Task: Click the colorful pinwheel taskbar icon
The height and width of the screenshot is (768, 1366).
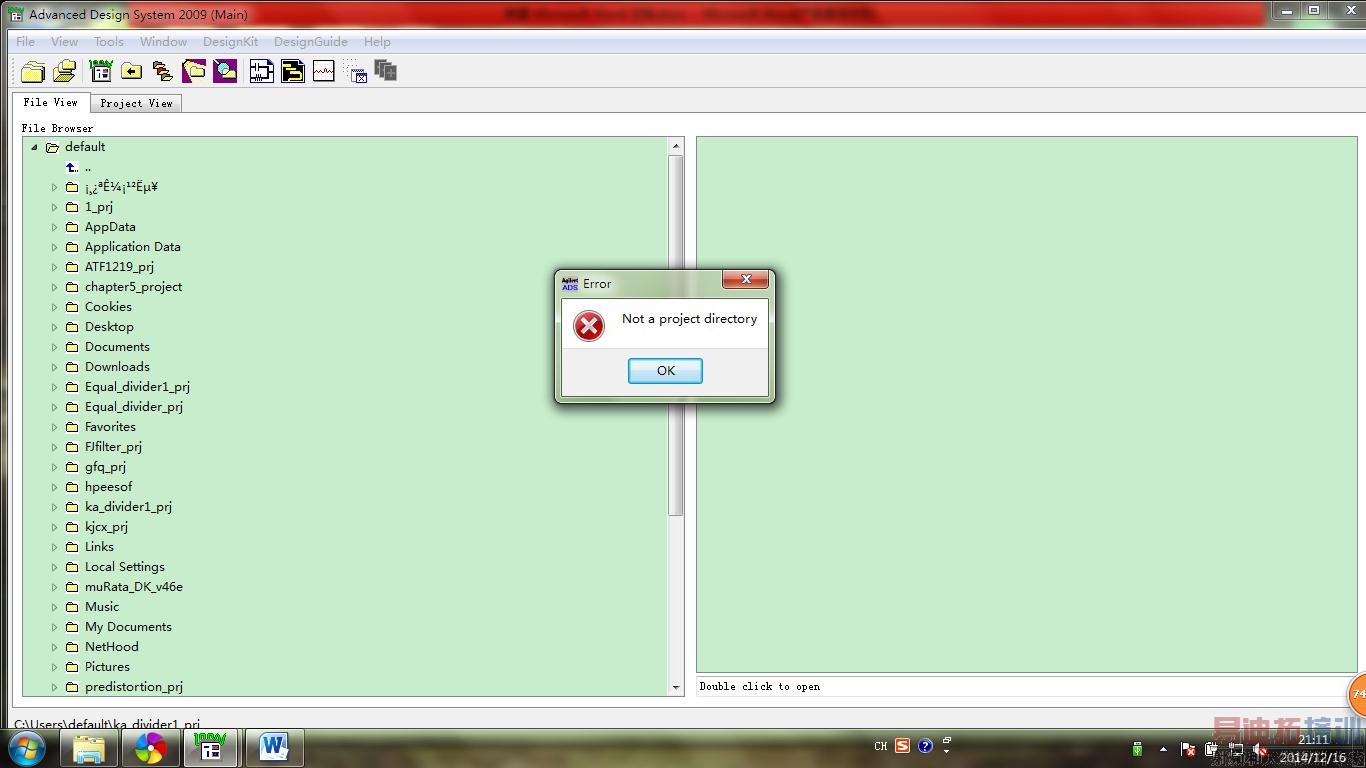Action: tap(150, 748)
